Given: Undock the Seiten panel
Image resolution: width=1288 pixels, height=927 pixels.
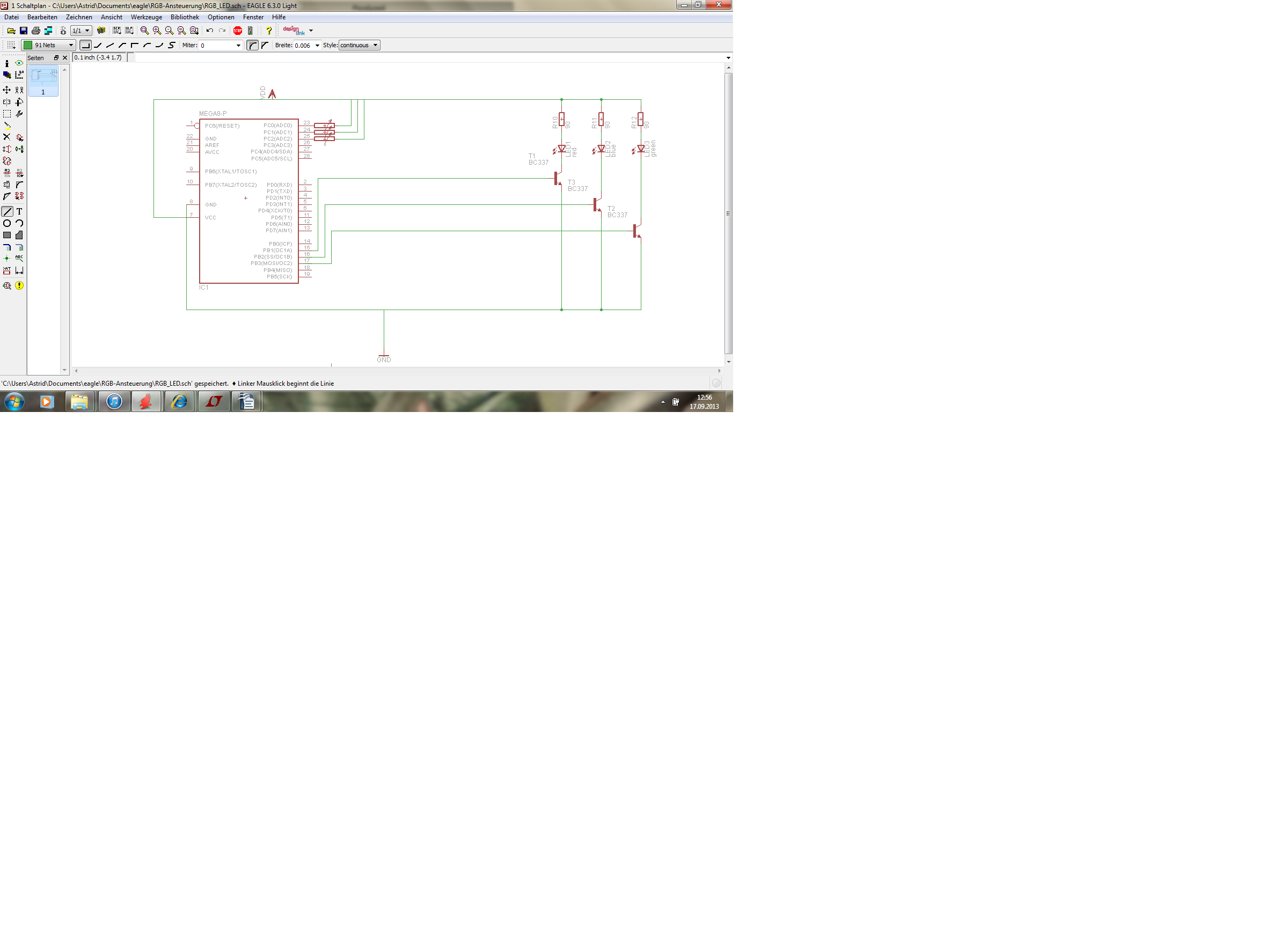Looking at the screenshot, I should click(x=56, y=58).
